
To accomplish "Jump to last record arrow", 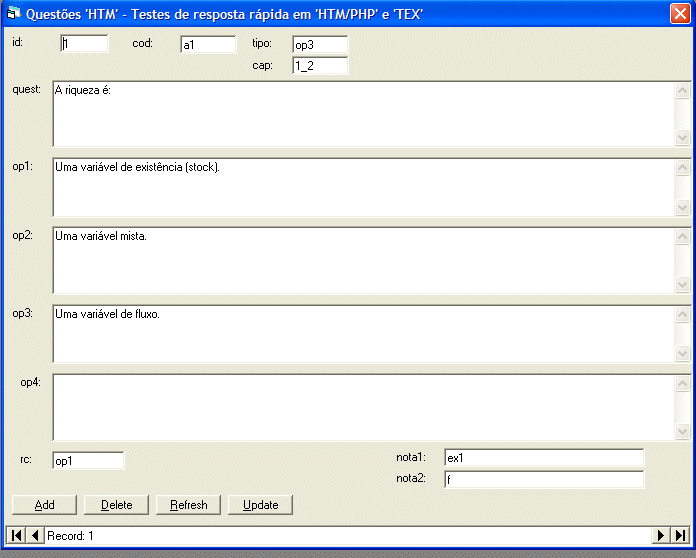I will (680, 536).
